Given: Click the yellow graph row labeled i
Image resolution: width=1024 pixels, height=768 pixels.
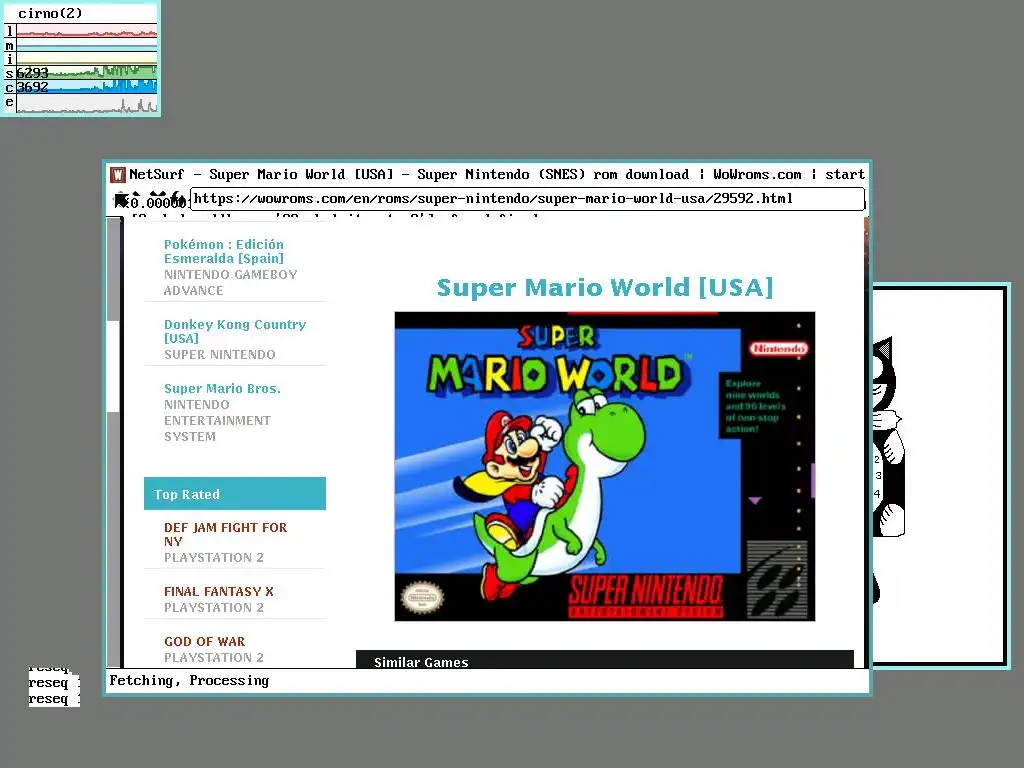Looking at the screenshot, I should [86, 59].
